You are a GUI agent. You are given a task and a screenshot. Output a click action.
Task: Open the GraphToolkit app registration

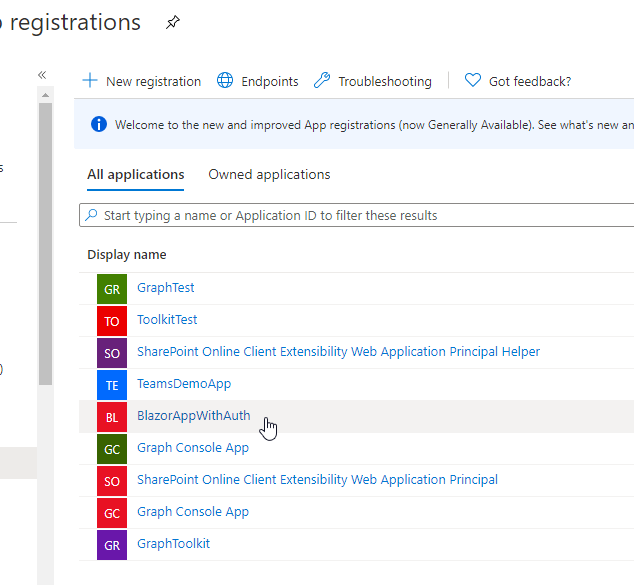(173, 544)
